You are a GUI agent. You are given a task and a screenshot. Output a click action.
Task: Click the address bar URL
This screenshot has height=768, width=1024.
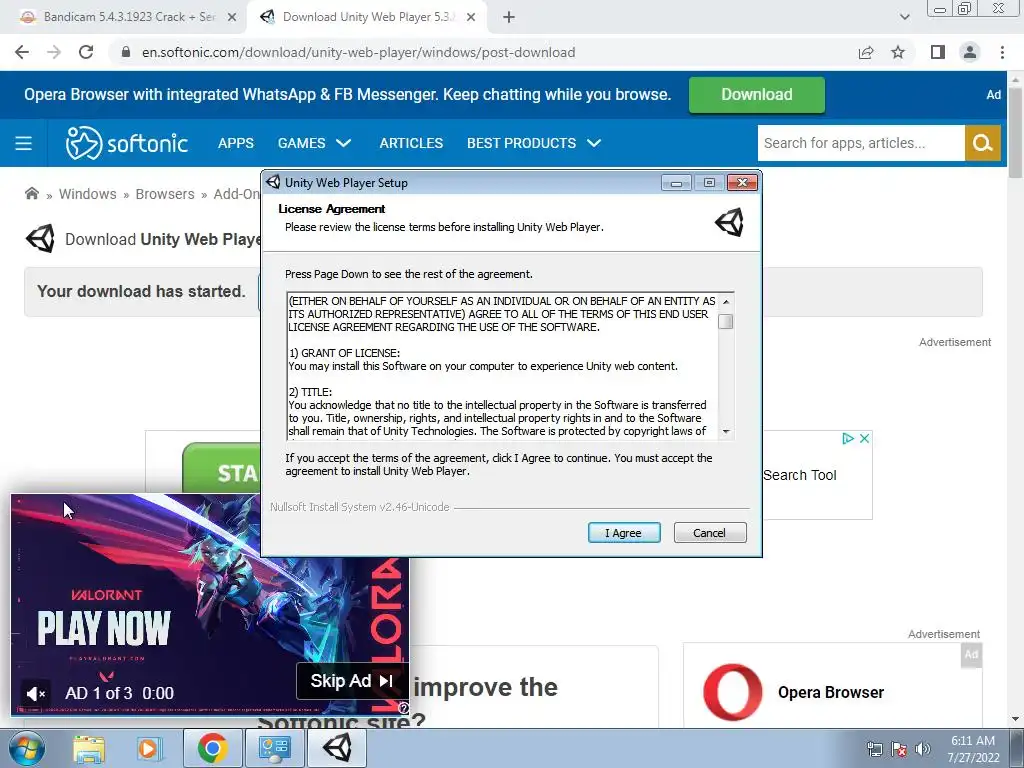(358, 52)
